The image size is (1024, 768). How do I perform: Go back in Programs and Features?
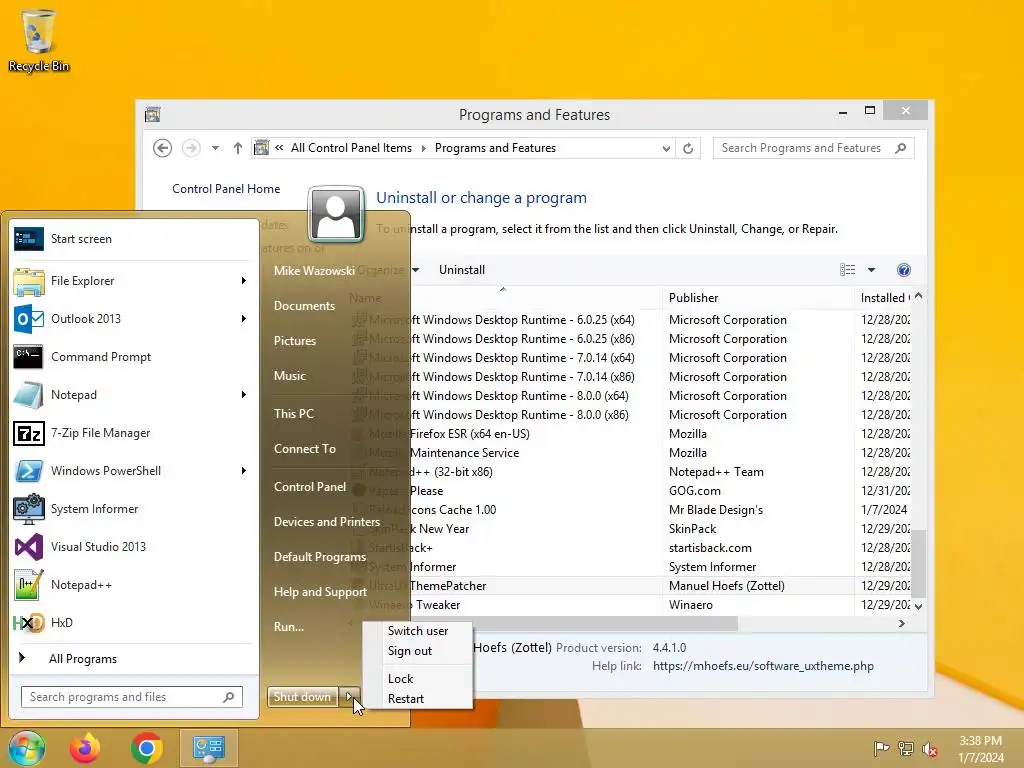(163, 148)
